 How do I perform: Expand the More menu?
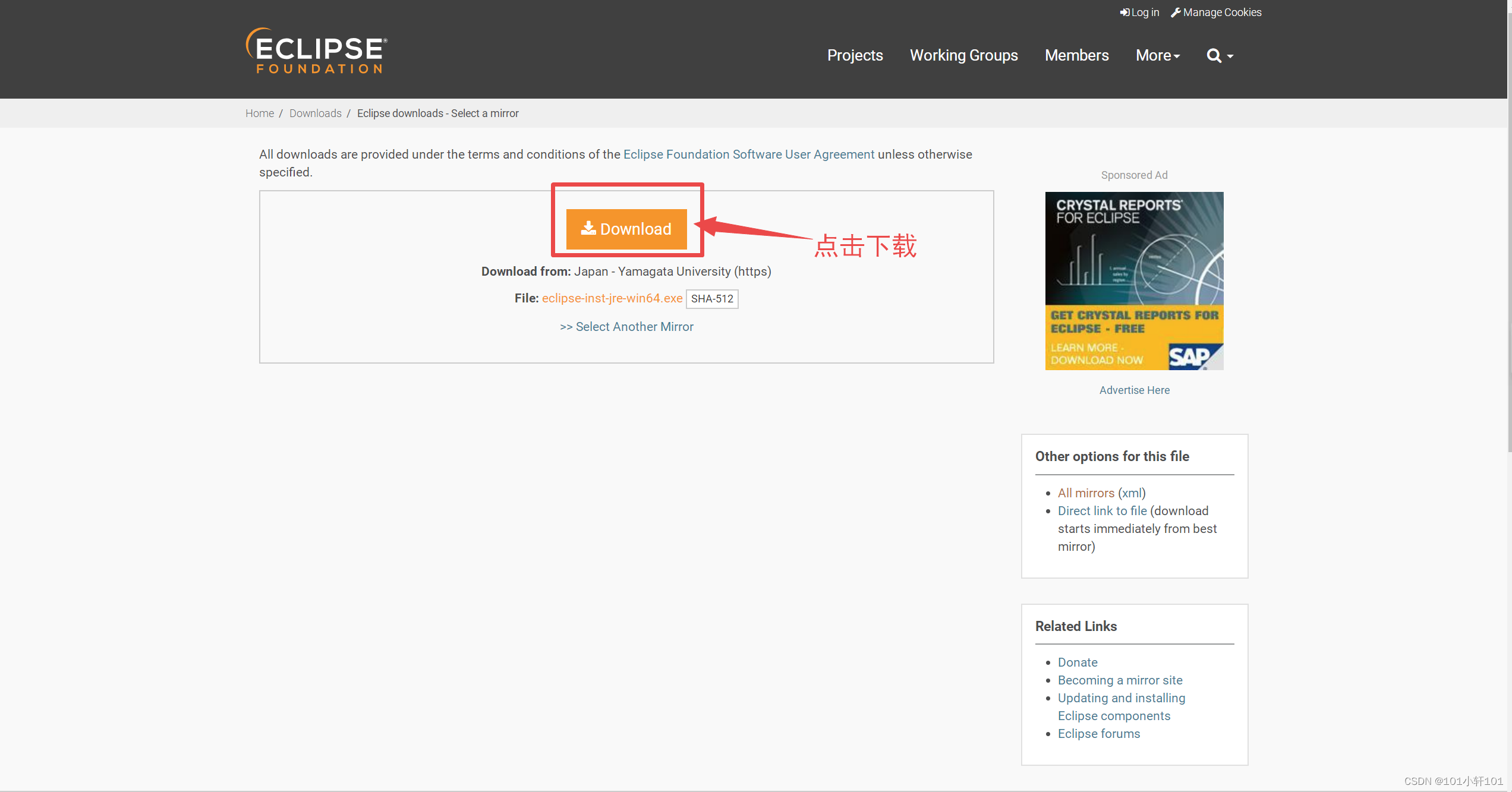[x=1157, y=56]
